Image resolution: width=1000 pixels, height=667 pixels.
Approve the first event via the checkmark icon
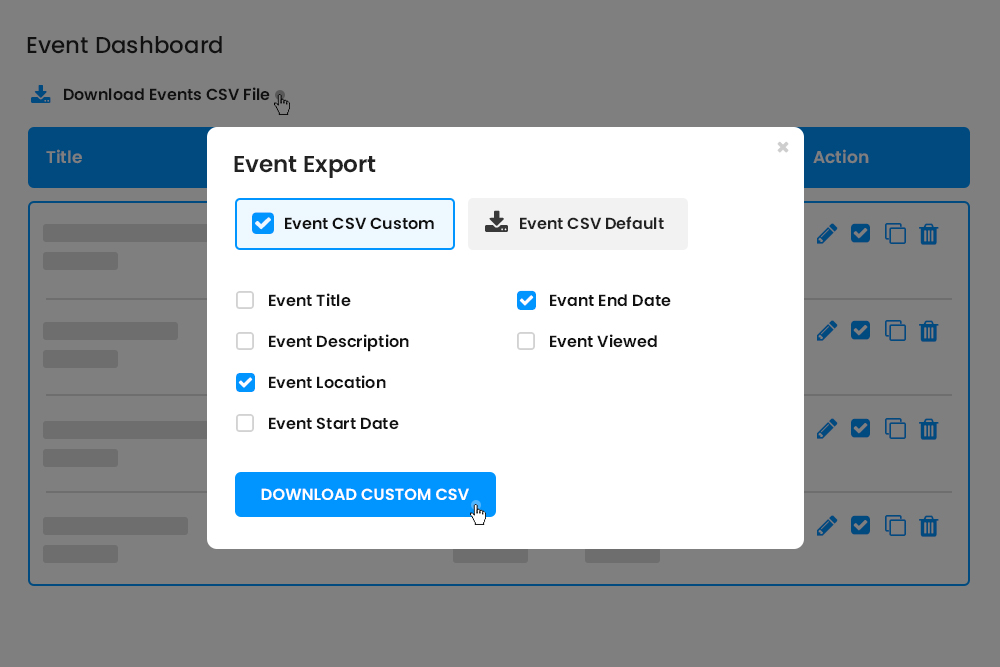860,233
